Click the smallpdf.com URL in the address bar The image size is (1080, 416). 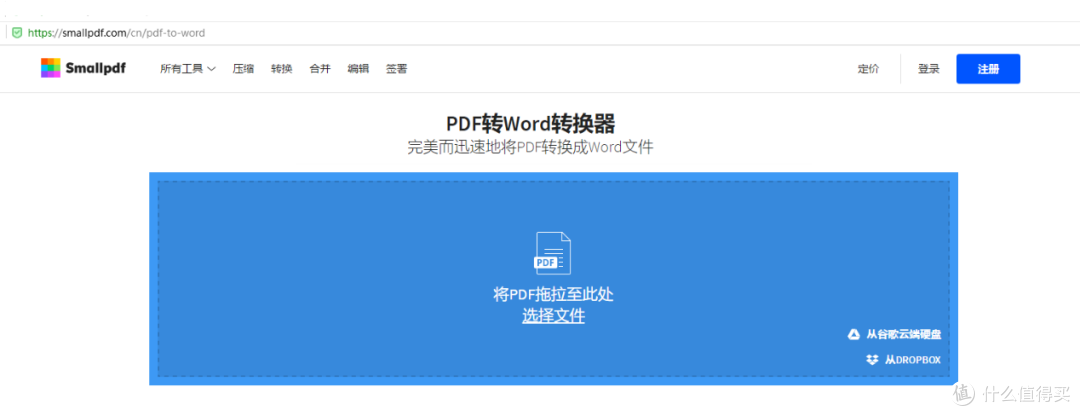[116, 32]
